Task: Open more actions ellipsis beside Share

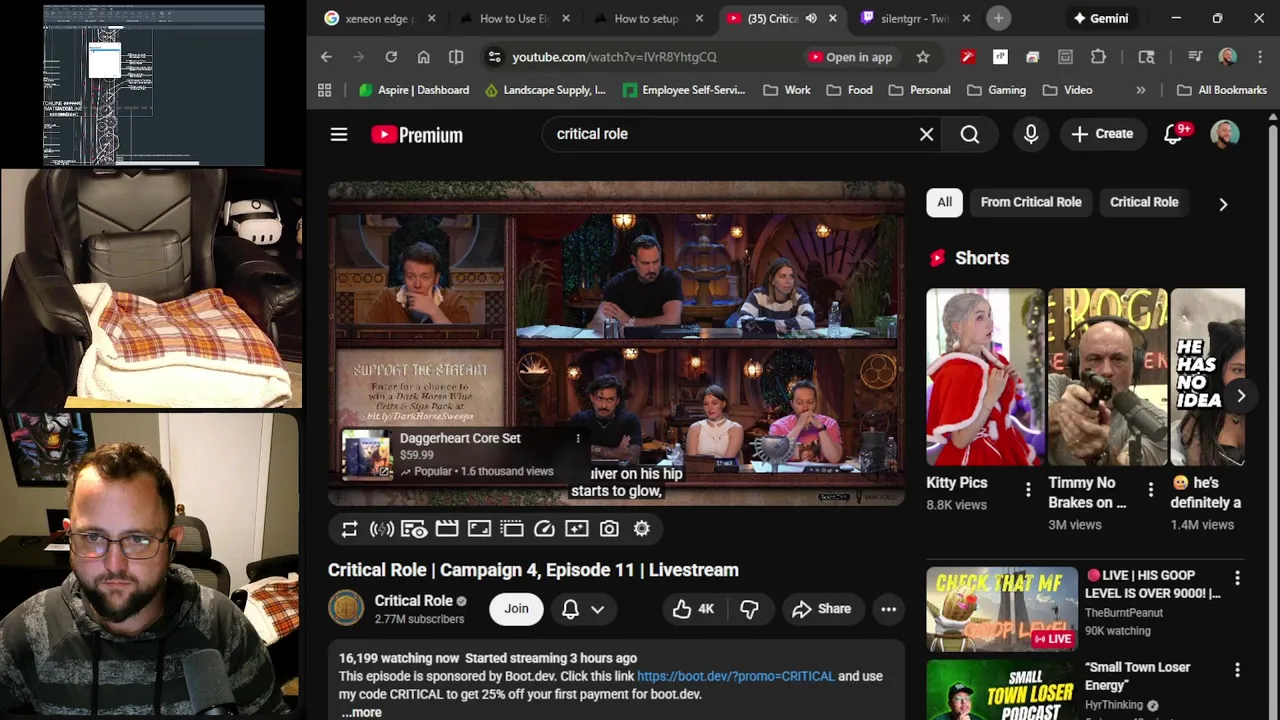Action: 888,609
